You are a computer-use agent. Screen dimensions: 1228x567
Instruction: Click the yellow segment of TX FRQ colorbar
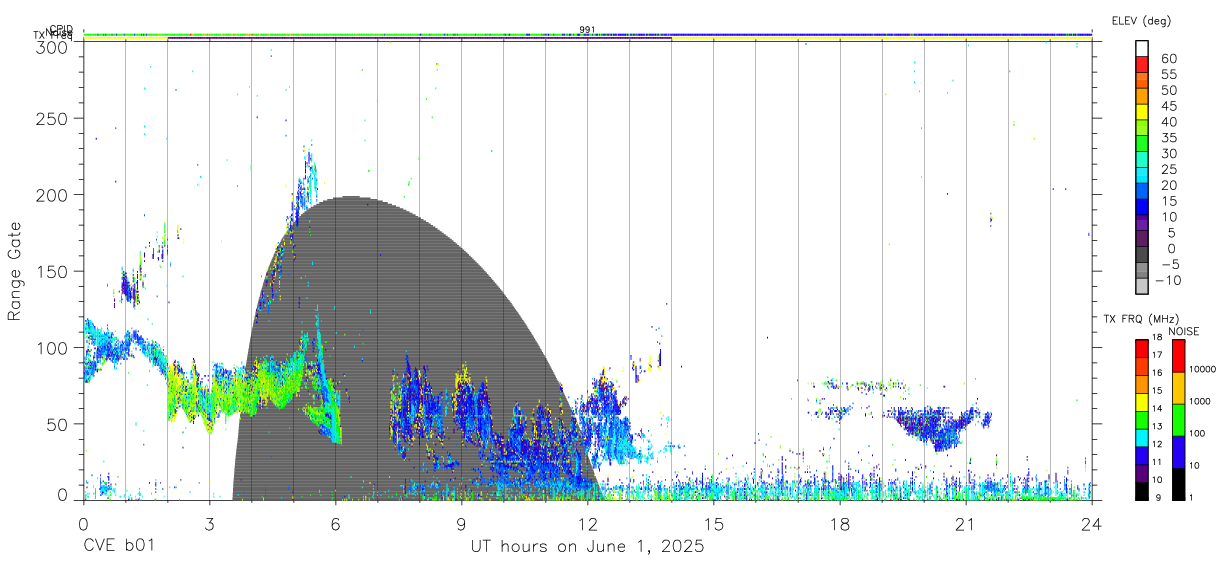coord(1142,401)
